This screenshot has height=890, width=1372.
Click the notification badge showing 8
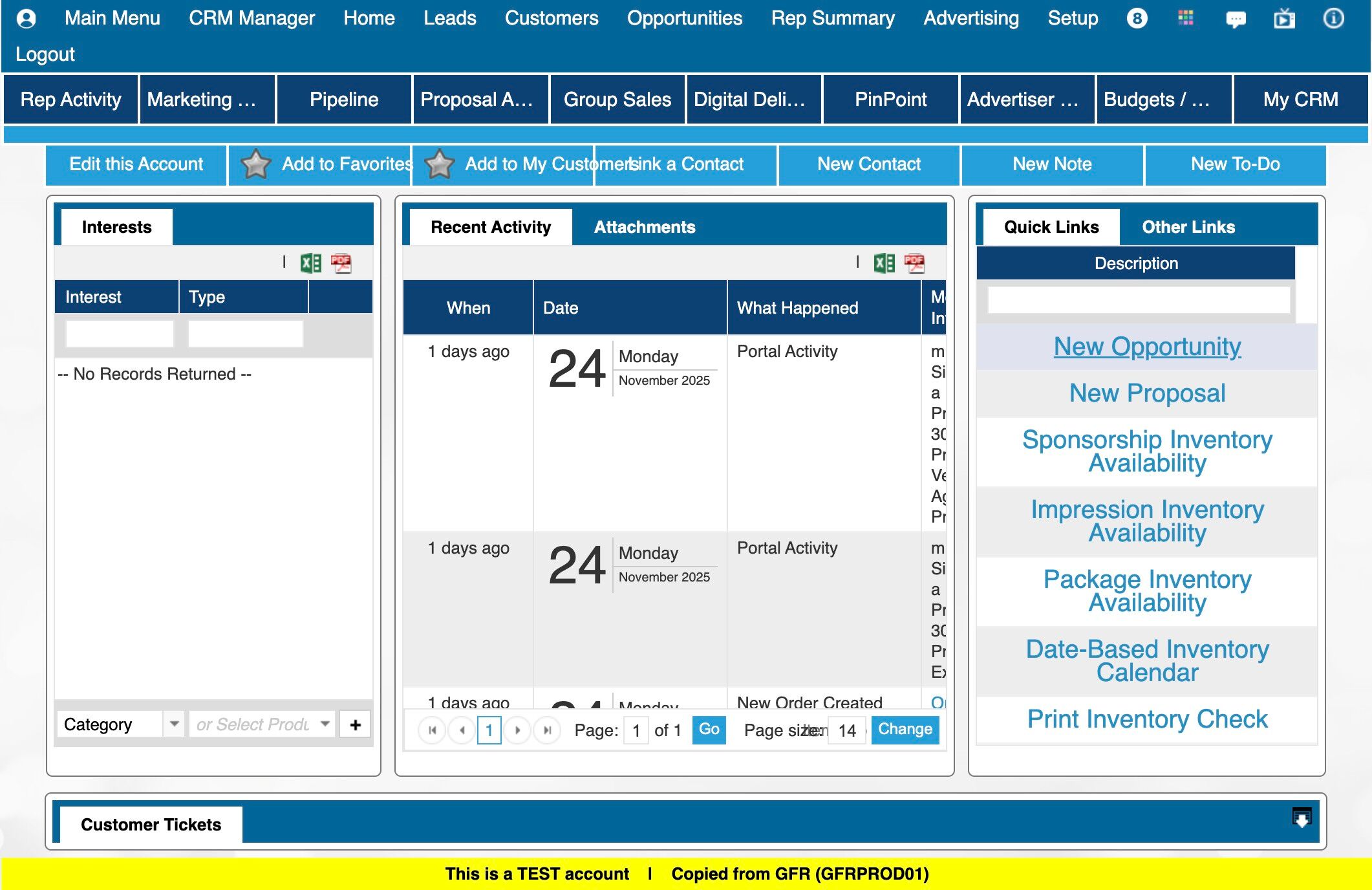pos(1137,18)
